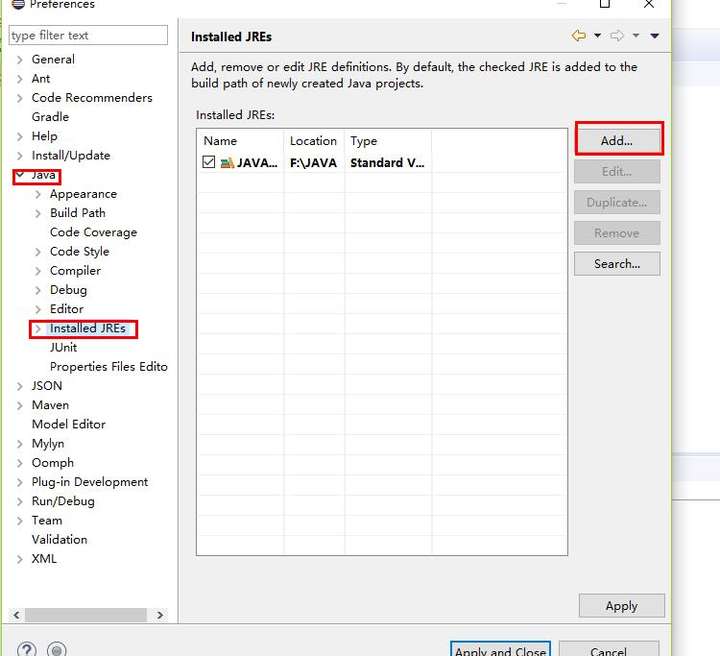Expand the Installed JREs subnode
This screenshot has height=656, width=720.
point(38,329)
